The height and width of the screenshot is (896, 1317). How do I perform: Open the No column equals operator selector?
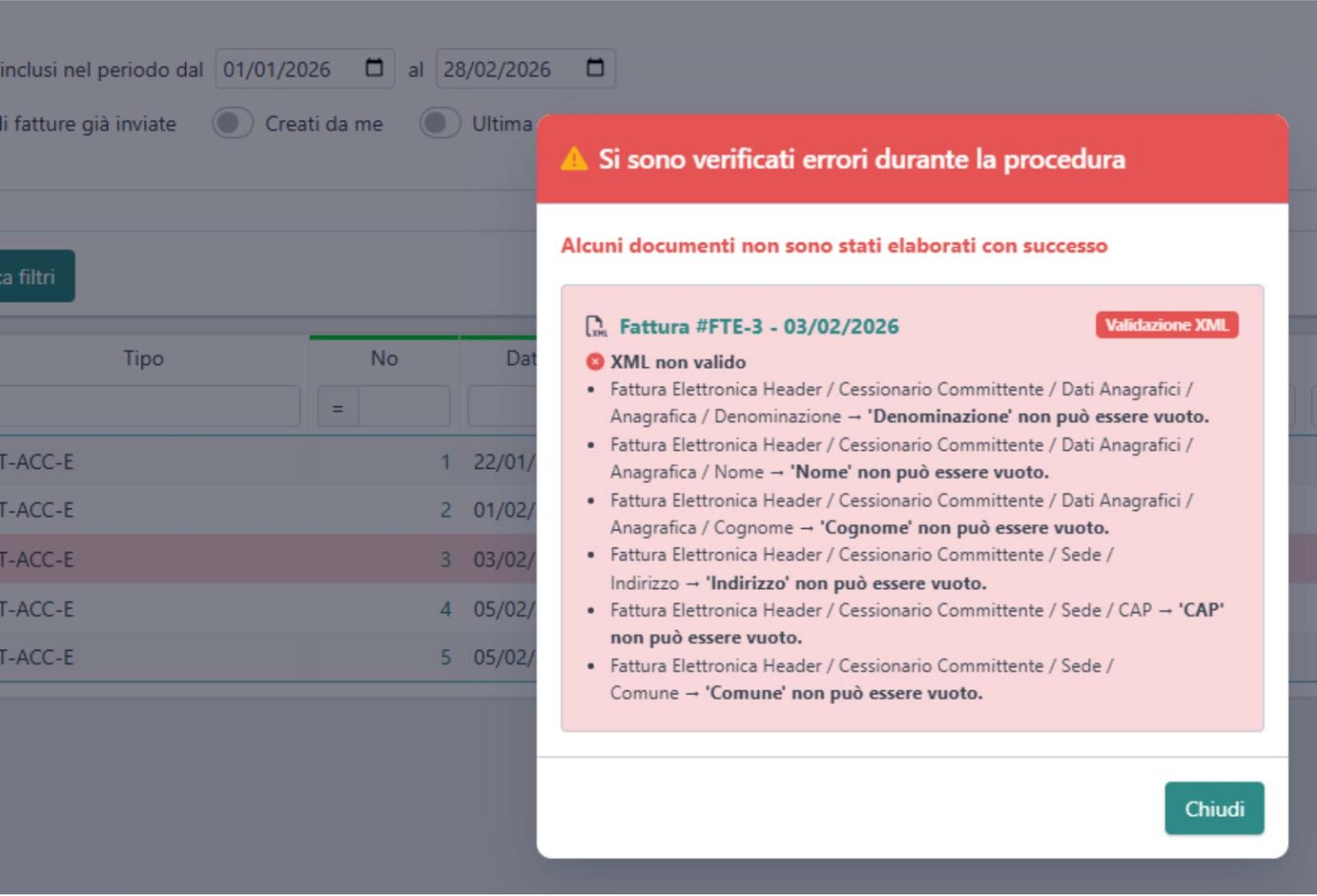[338, 407]
